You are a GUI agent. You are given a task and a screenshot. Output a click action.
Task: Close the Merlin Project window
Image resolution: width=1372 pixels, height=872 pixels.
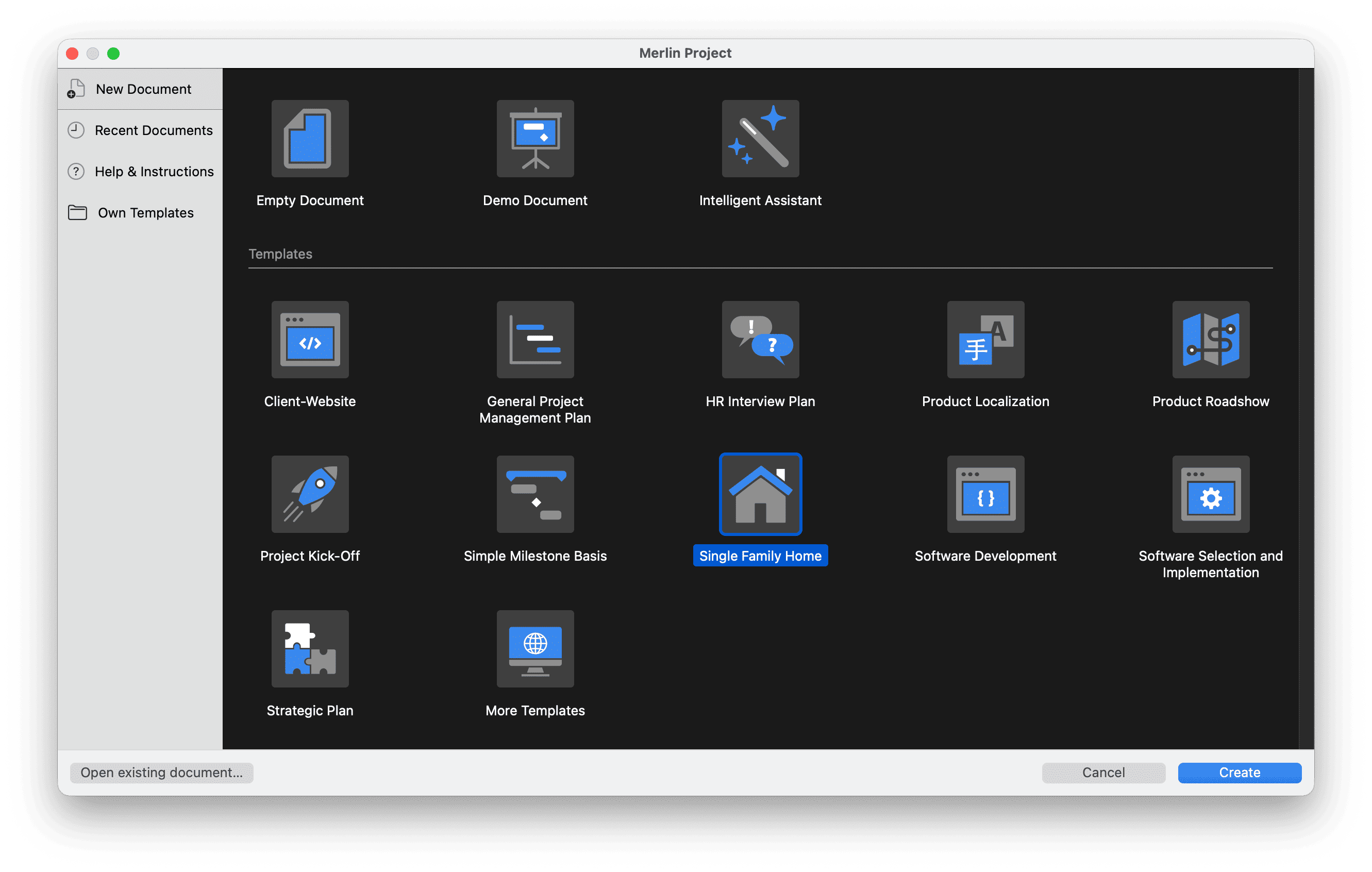72,54
